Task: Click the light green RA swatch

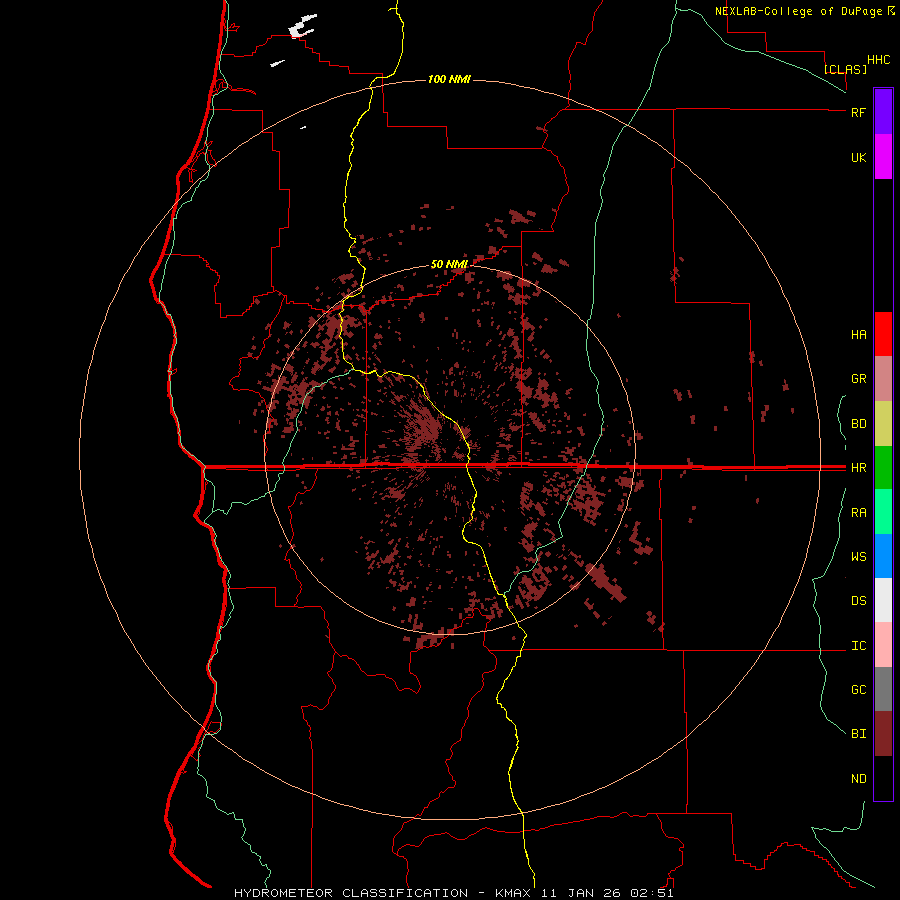Action: (883, 512)
